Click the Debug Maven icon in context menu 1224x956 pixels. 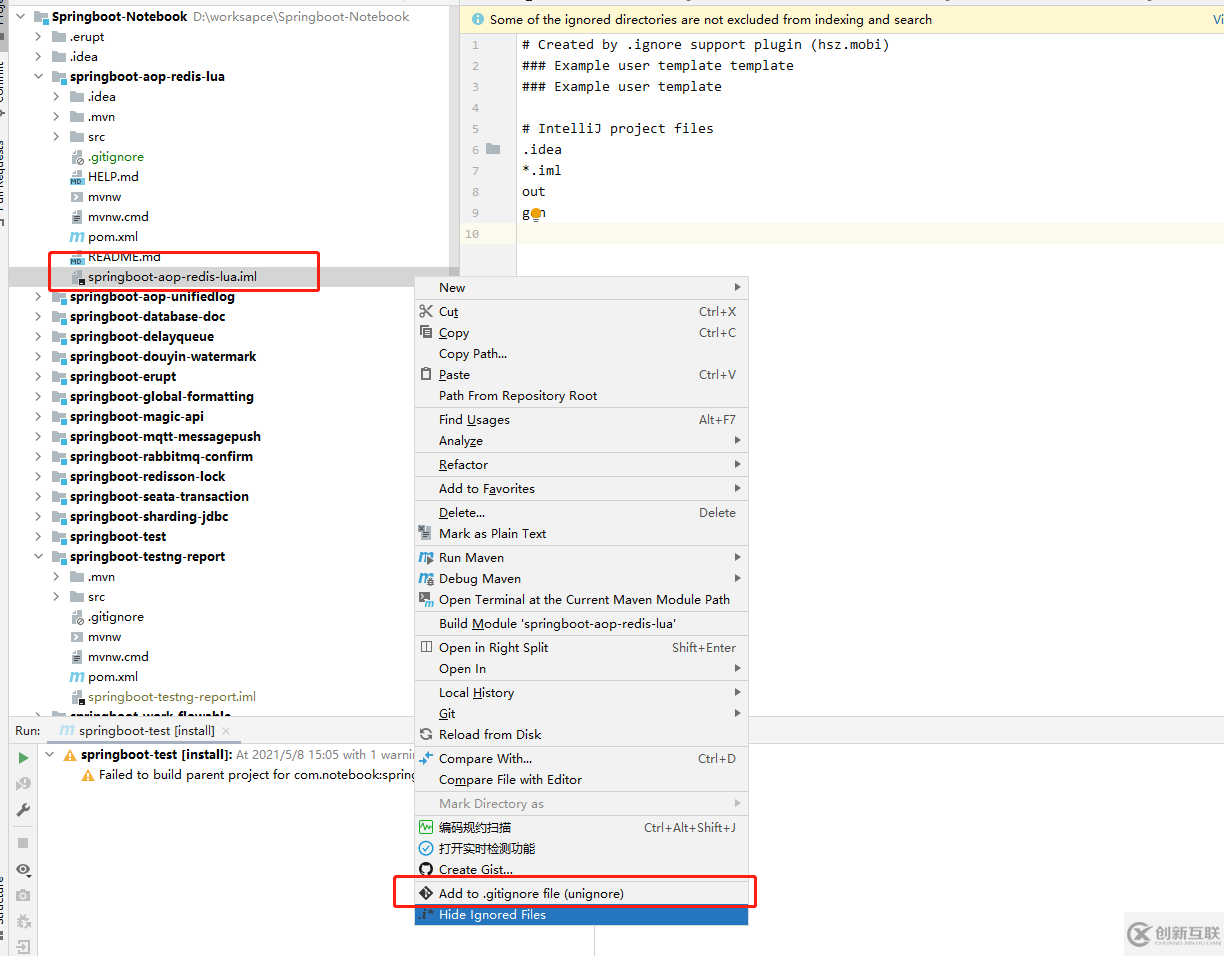(x=426, y=579)
